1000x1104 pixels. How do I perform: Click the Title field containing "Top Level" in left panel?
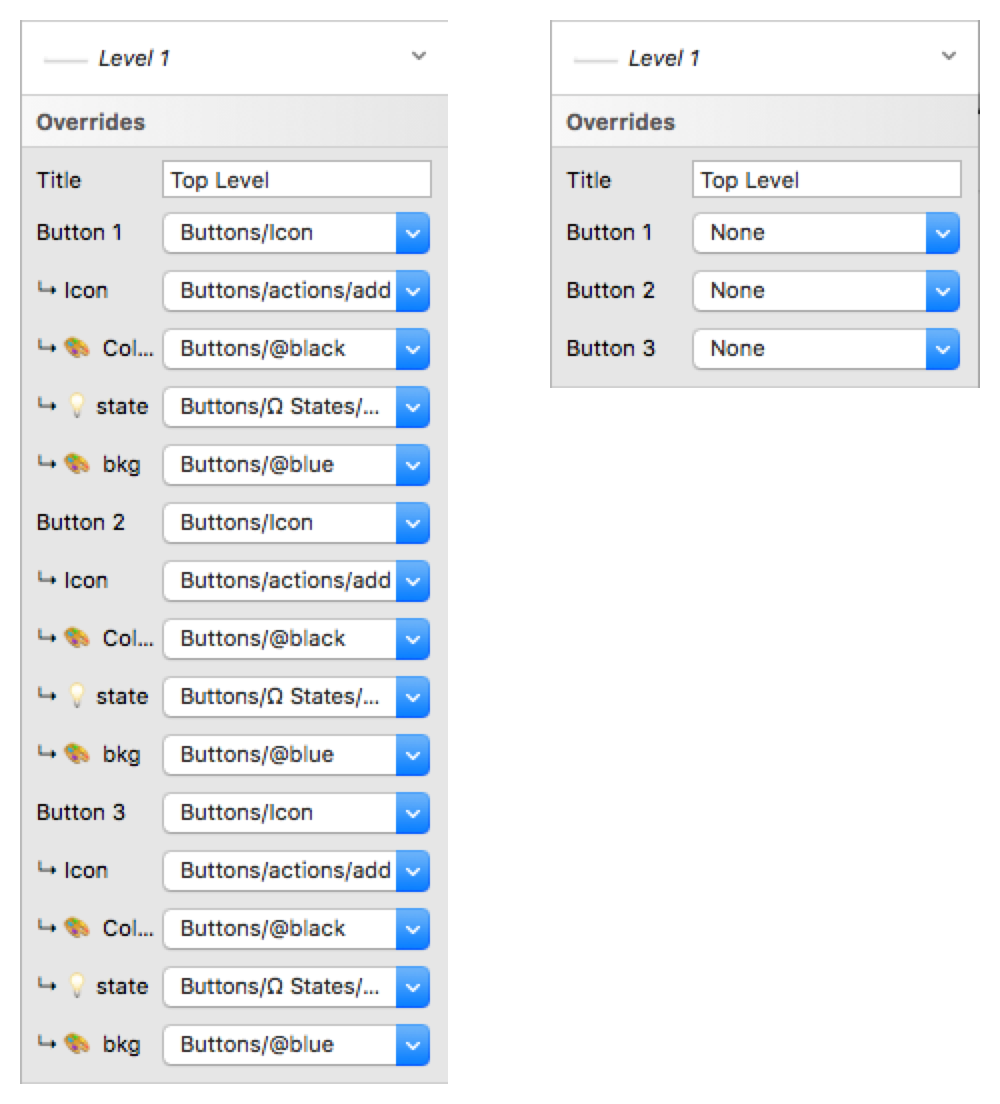click(295, 180)
